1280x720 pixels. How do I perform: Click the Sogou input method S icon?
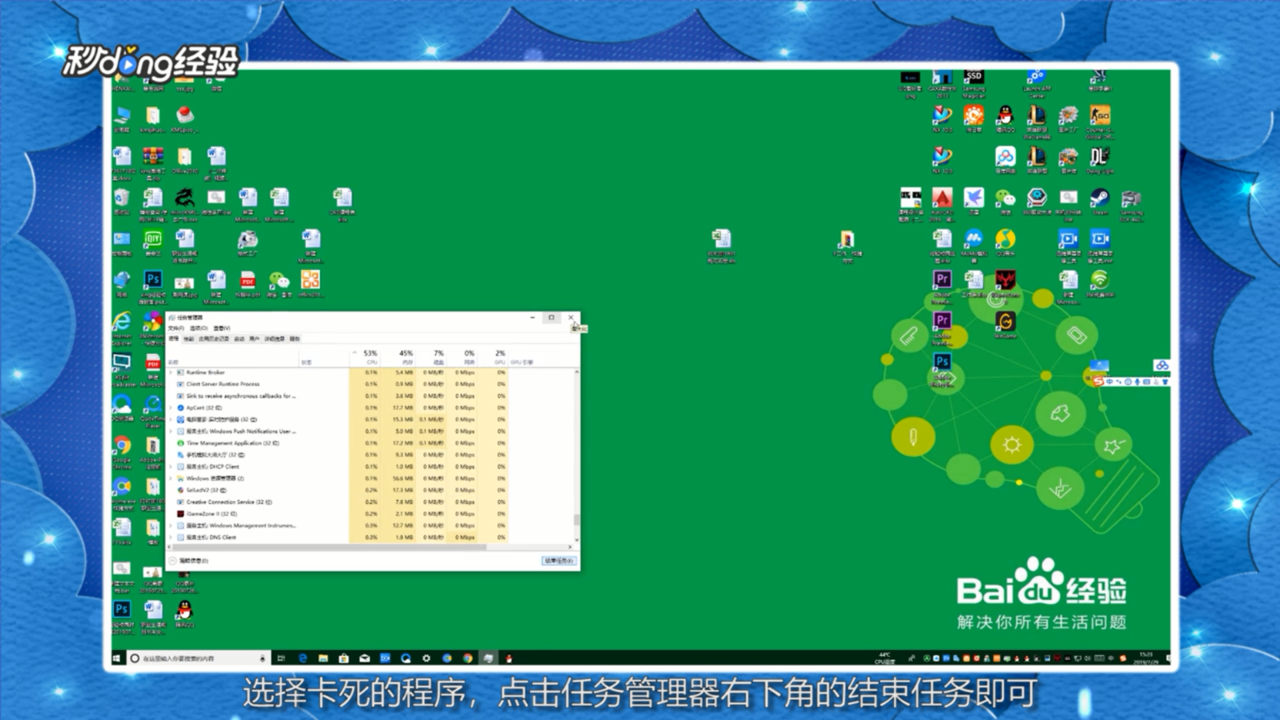coord(1098,381)
